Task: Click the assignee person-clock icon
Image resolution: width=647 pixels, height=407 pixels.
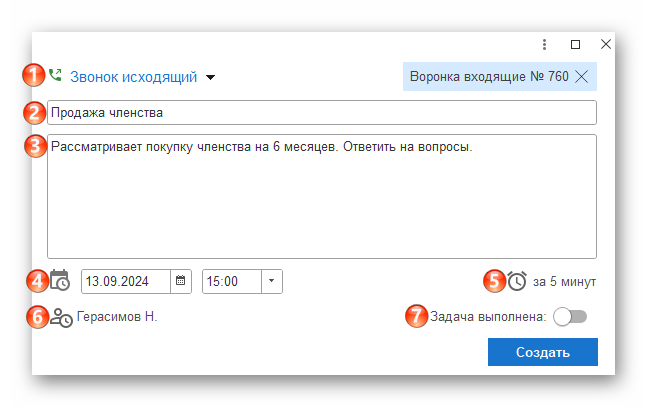Action: tap(61, 317)
